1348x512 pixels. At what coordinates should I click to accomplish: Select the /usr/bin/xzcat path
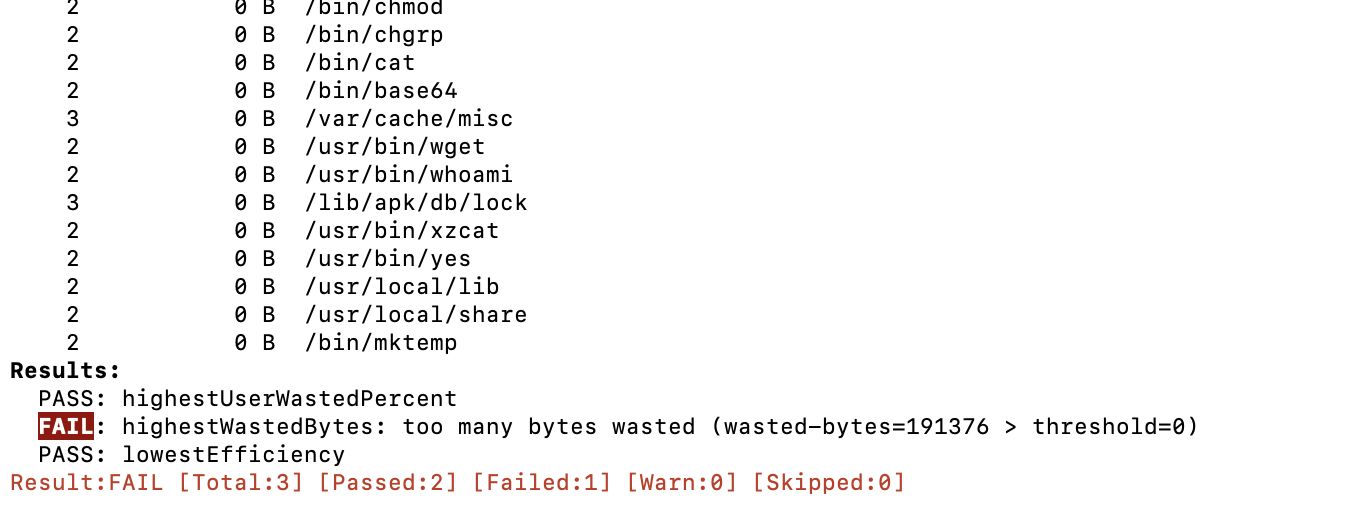(402, 231)
